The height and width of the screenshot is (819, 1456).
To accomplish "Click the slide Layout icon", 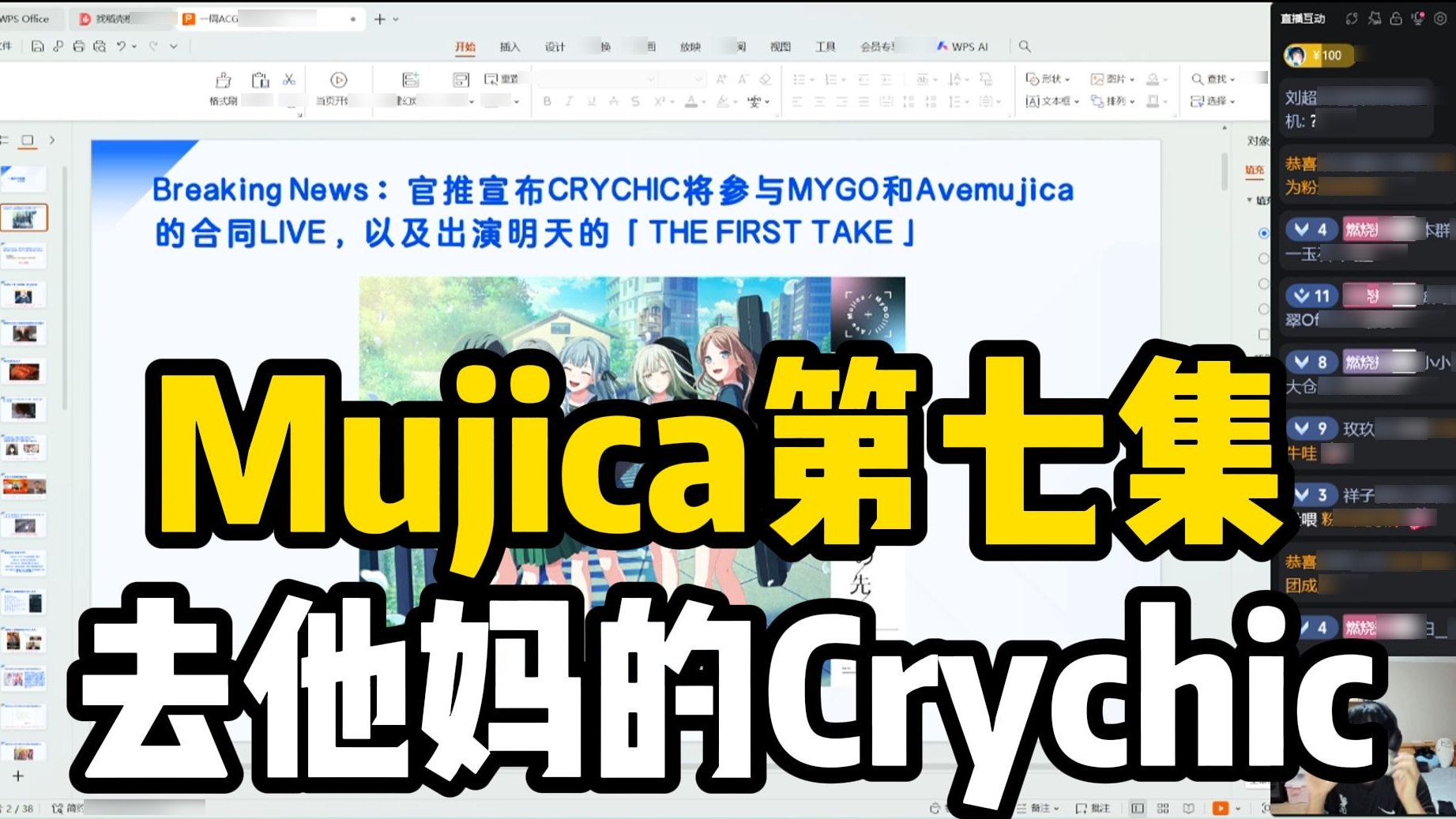I will click(x=461, y=80).
